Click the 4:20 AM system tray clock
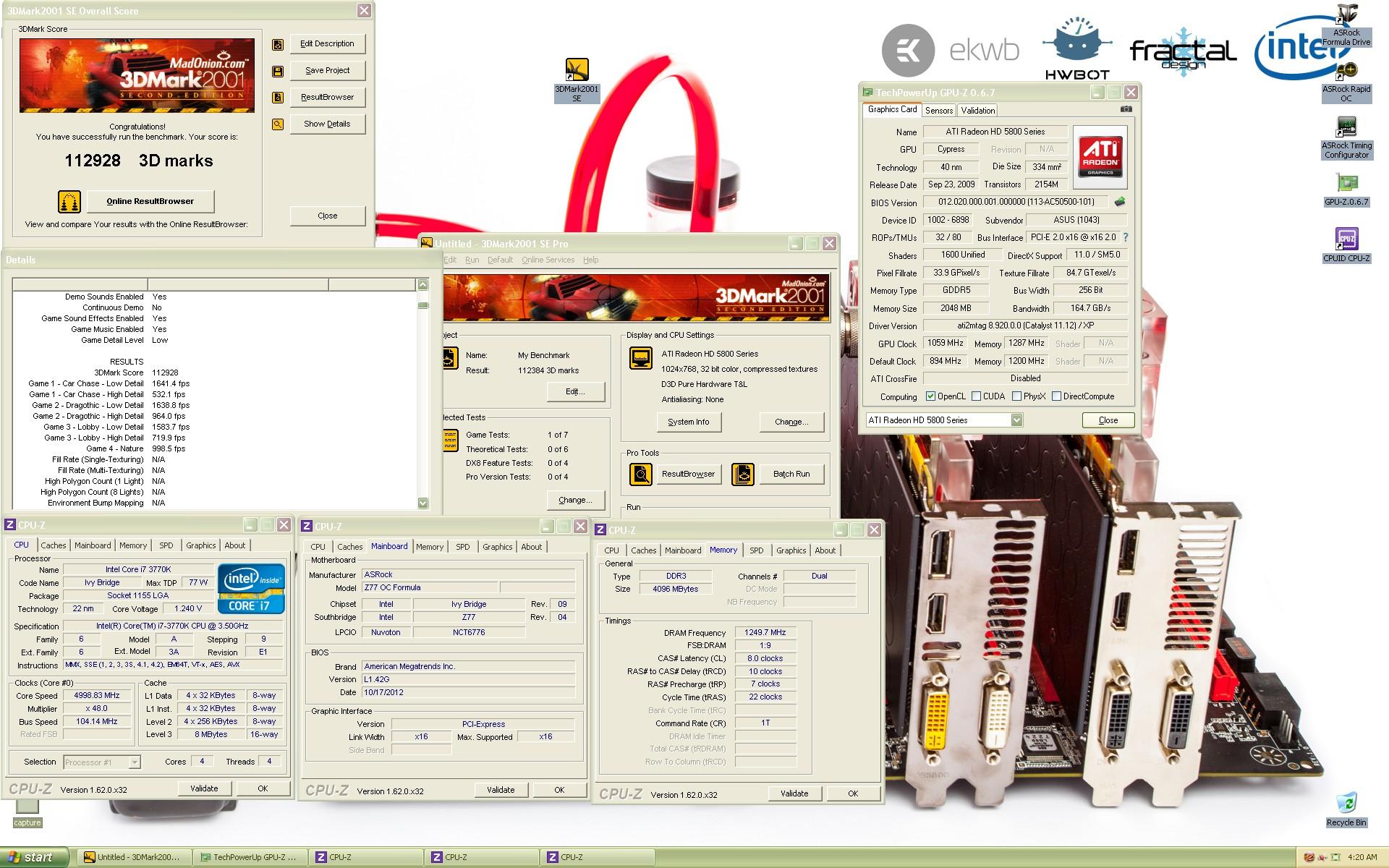Viewport: 1389px width, 868px height. [1362, 858]
